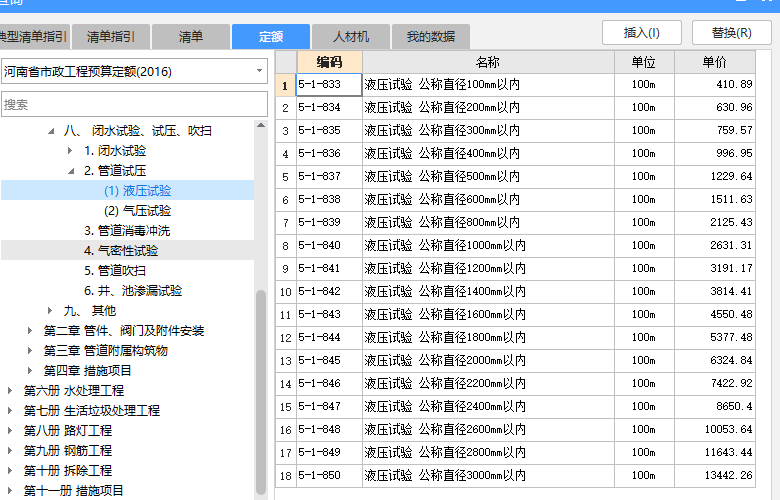Click the 插入(I) button

point(642,33)
